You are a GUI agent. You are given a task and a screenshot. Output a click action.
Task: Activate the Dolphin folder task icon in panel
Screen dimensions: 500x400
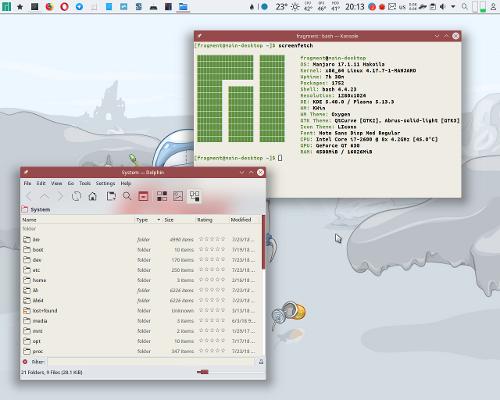[x=183, y=6]
